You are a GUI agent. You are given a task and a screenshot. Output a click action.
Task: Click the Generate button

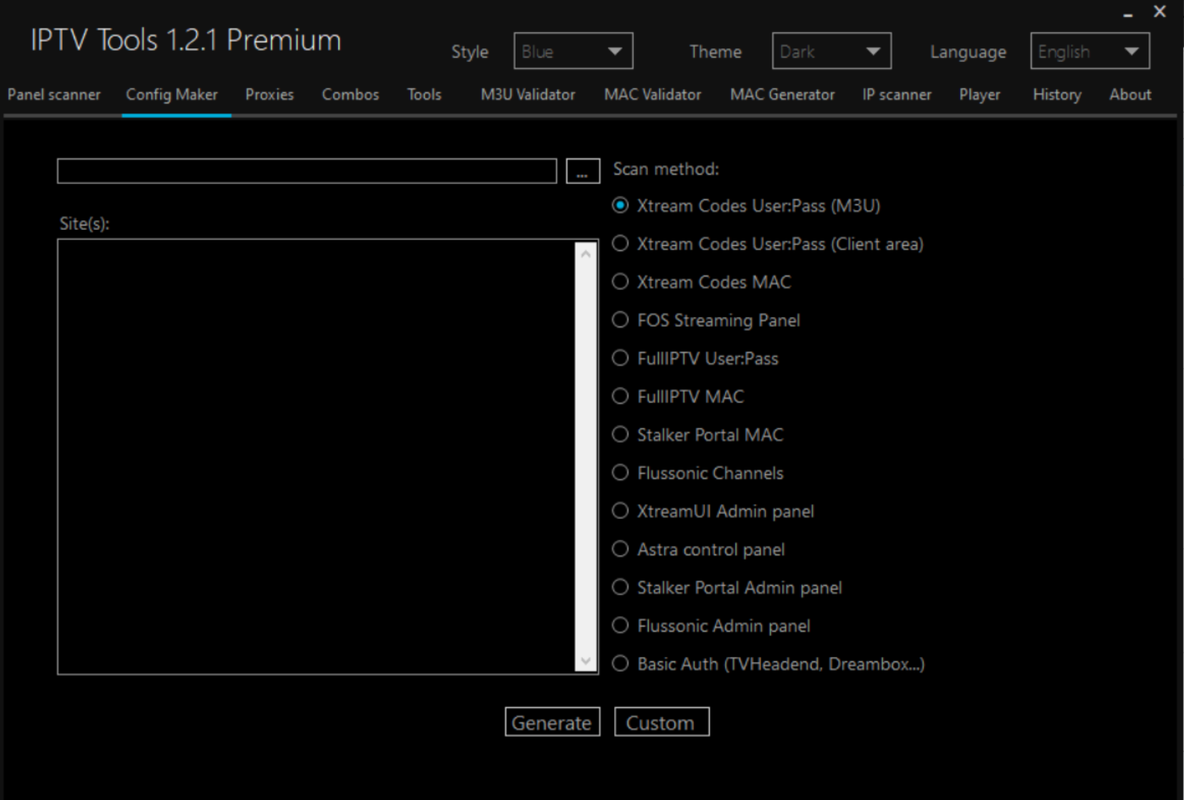(x=552, y=722)
